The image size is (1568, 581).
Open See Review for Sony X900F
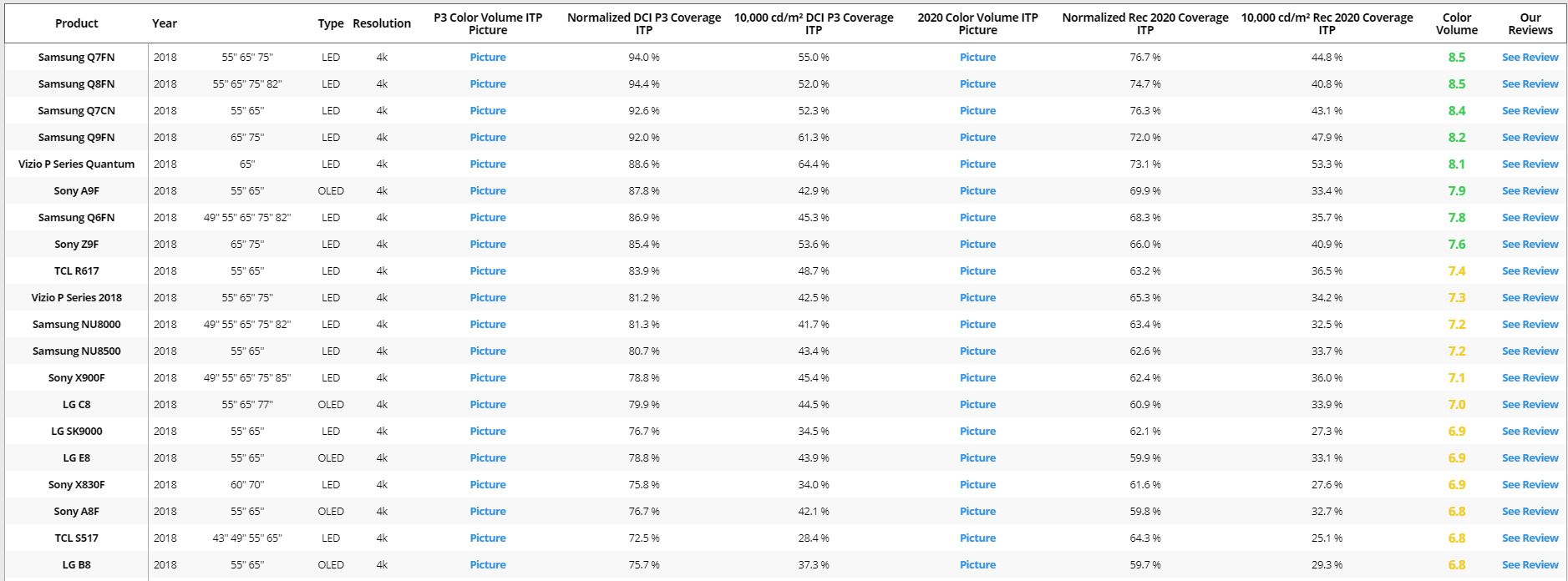pos(1530,378)
